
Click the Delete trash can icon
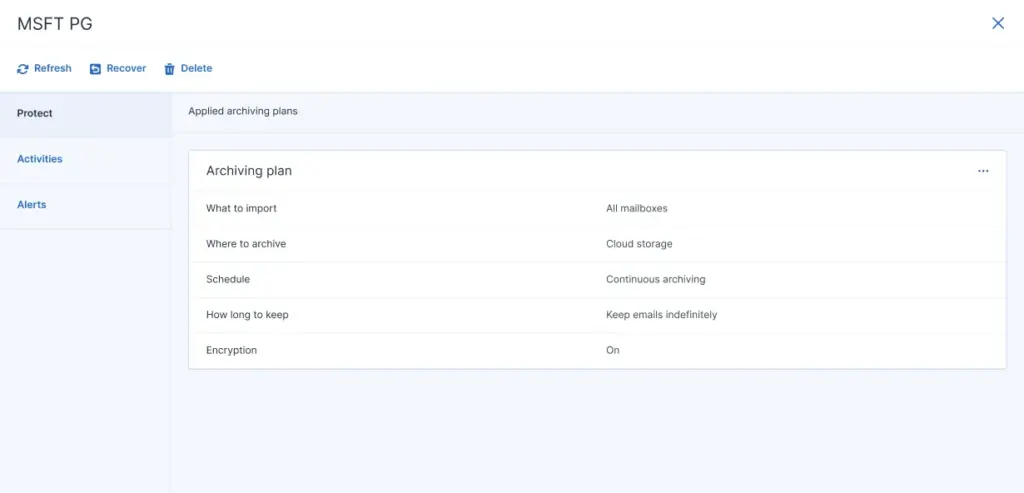click(169, 69)
